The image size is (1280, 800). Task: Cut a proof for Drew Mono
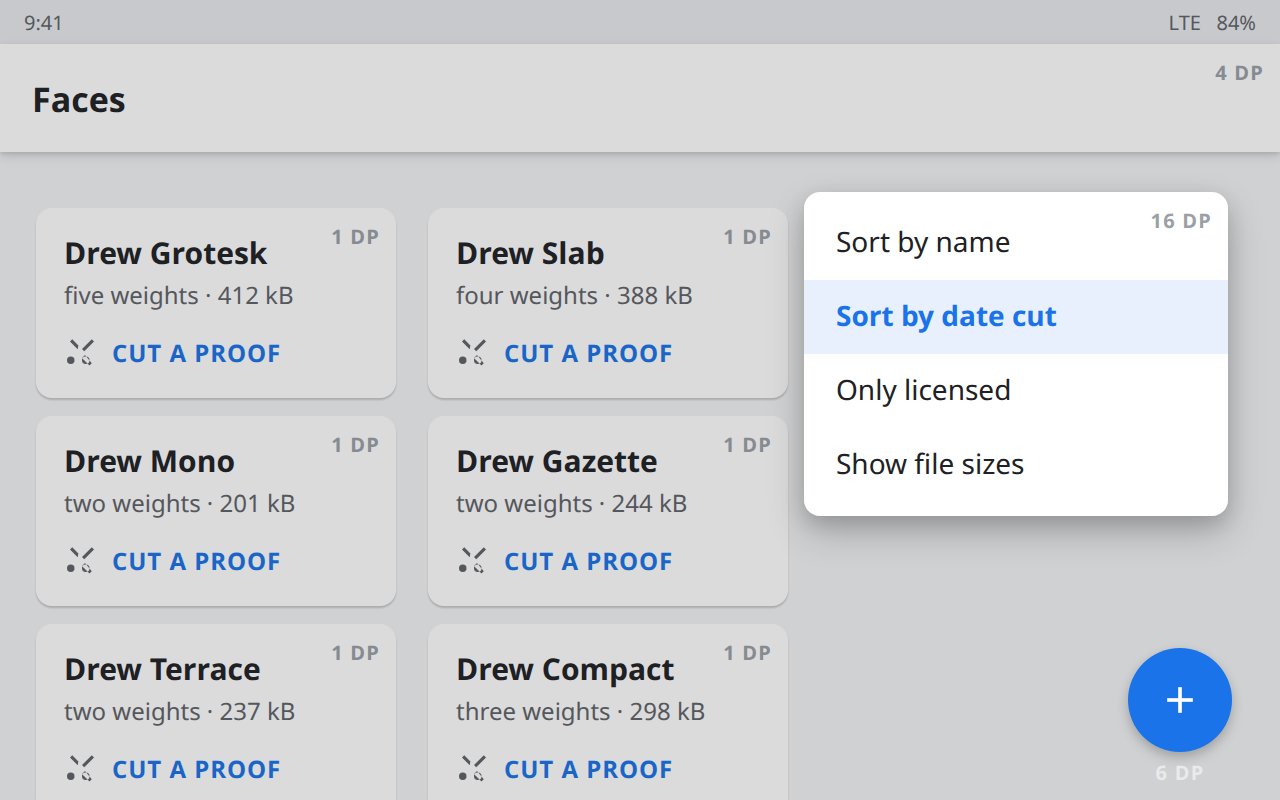point(196,561)
